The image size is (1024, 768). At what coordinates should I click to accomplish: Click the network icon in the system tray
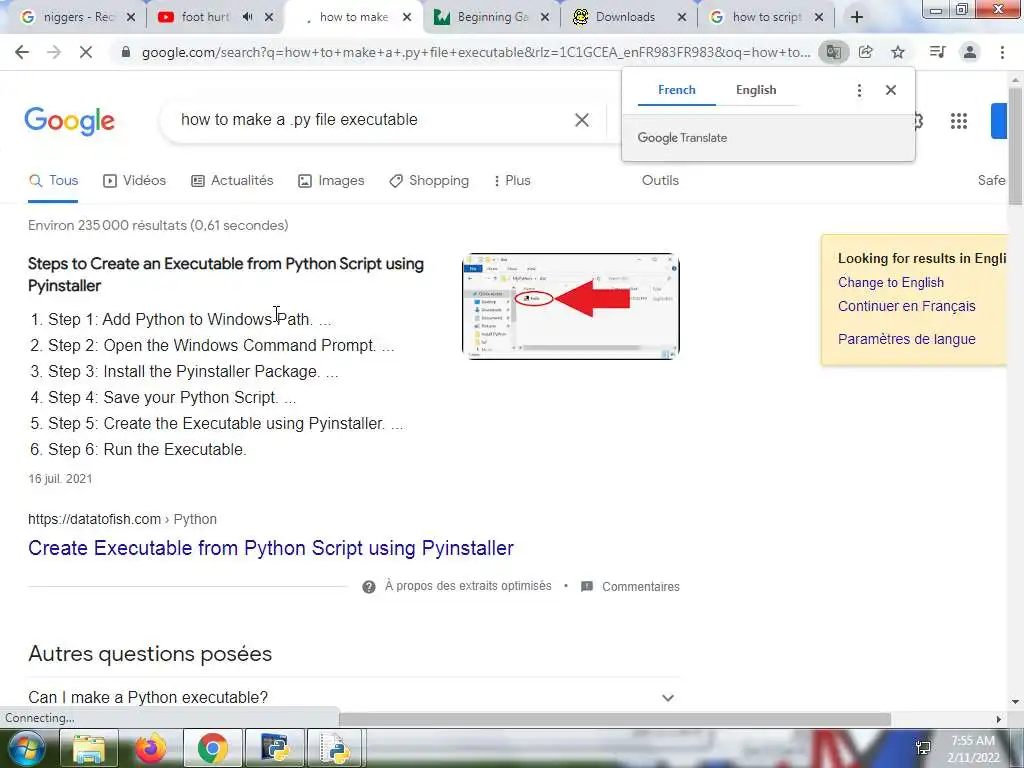point(923,748)
